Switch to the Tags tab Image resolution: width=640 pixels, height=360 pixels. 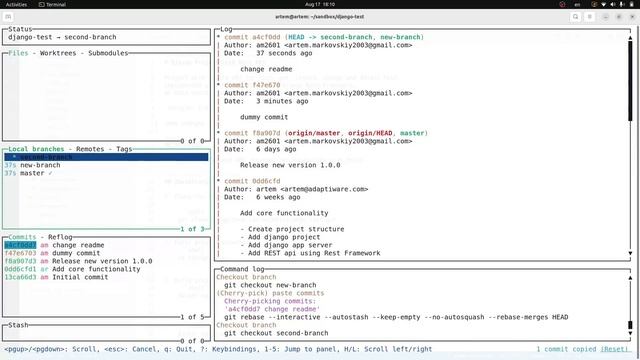click(124, 149)
